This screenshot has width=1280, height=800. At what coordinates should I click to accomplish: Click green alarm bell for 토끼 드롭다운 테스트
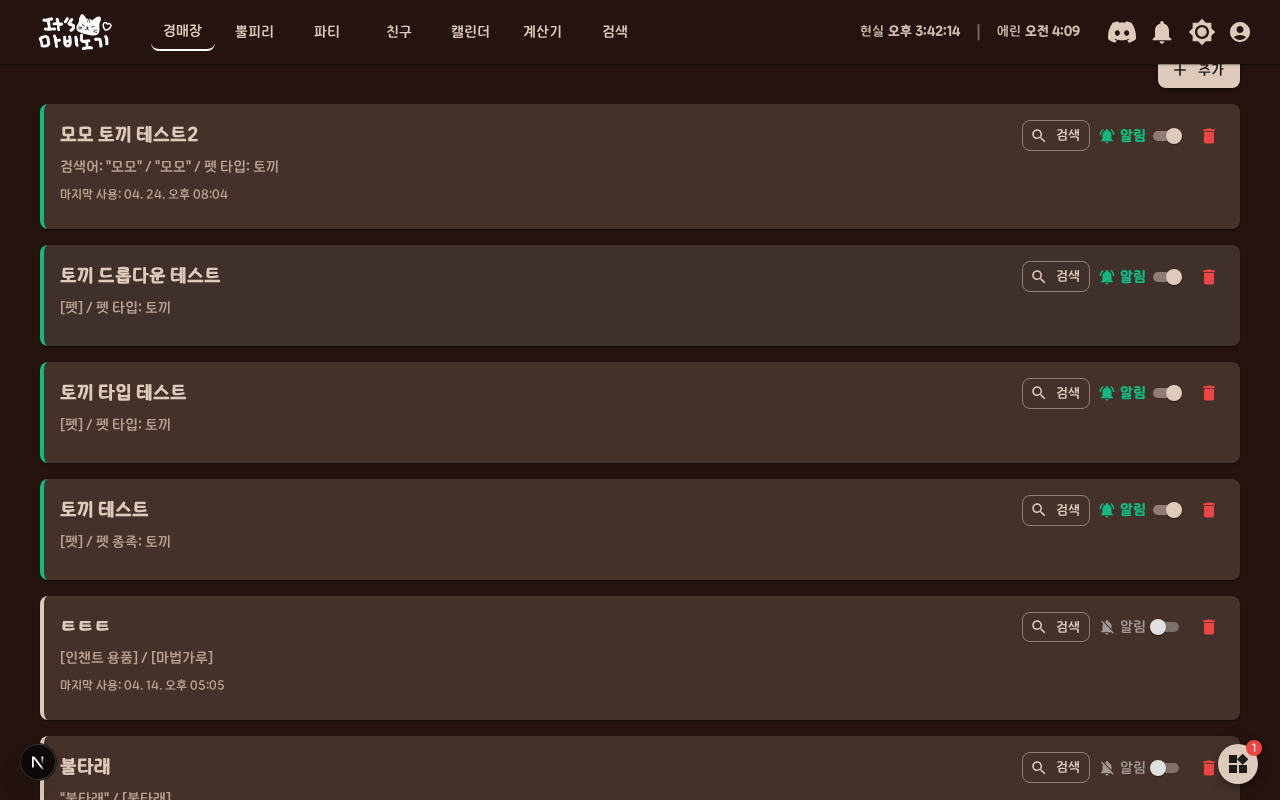pyautogui.click(x=1107, y=277)
